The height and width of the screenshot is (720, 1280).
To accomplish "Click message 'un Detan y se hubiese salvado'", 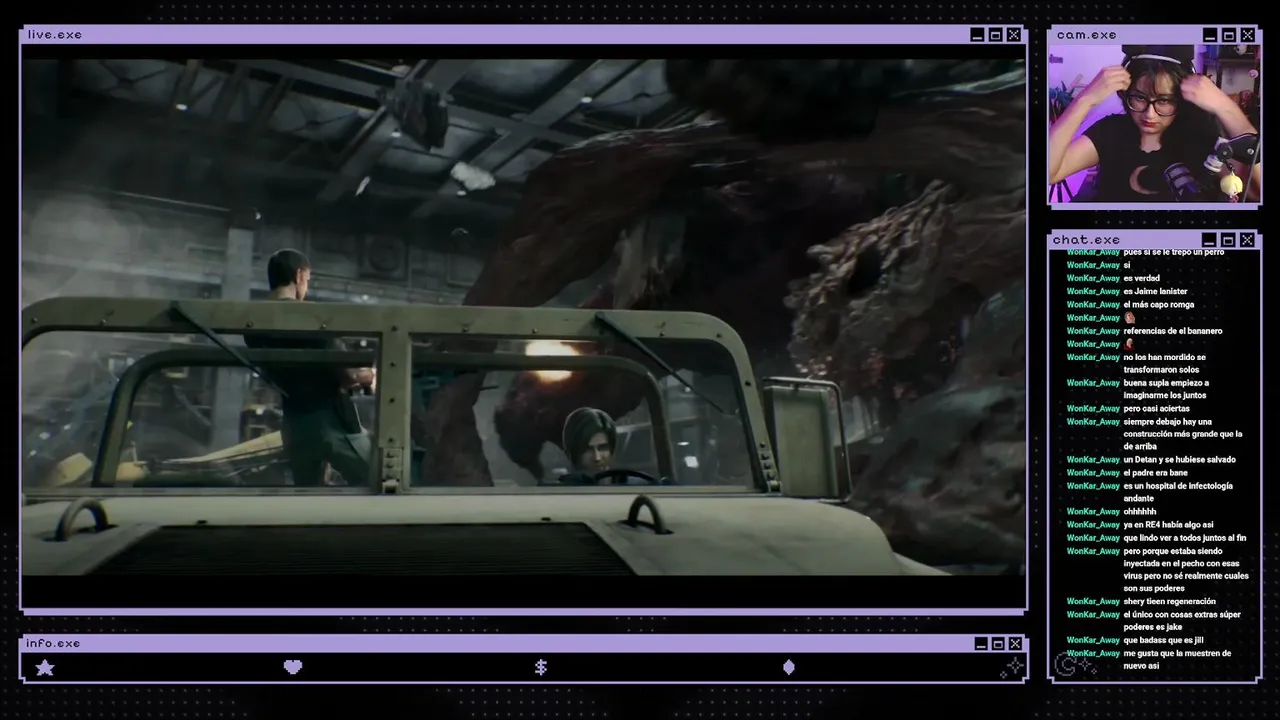I will coord(1180,460).
